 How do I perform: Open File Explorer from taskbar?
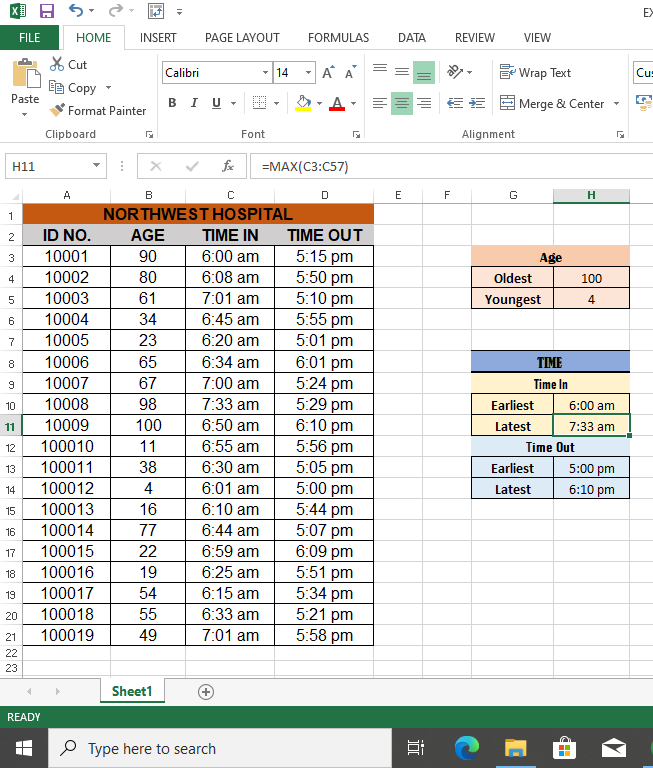[515, 748]
